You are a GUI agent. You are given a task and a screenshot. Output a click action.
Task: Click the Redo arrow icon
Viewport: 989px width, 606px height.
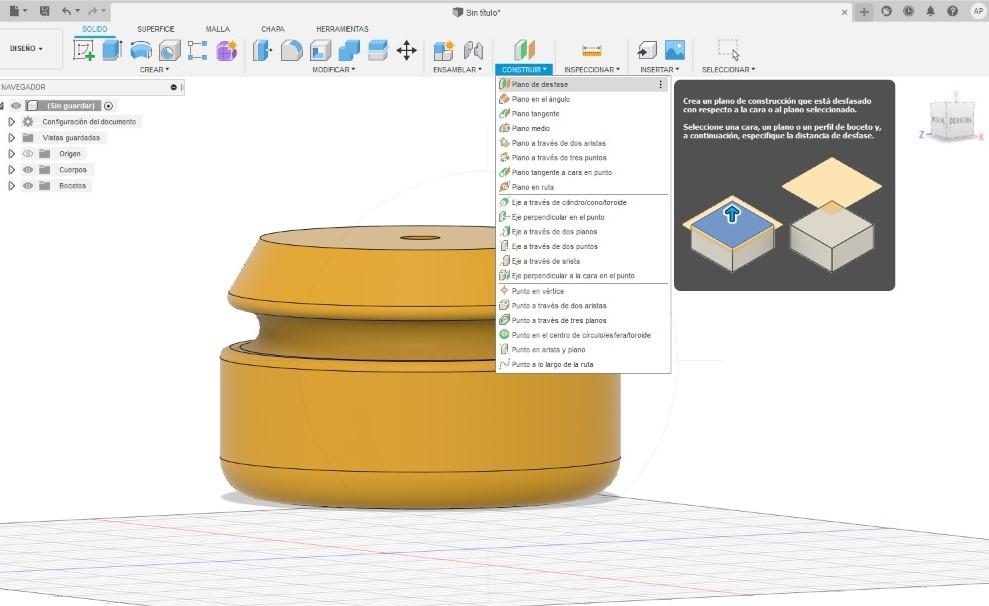pyautogui.click(x=93, y=11)
